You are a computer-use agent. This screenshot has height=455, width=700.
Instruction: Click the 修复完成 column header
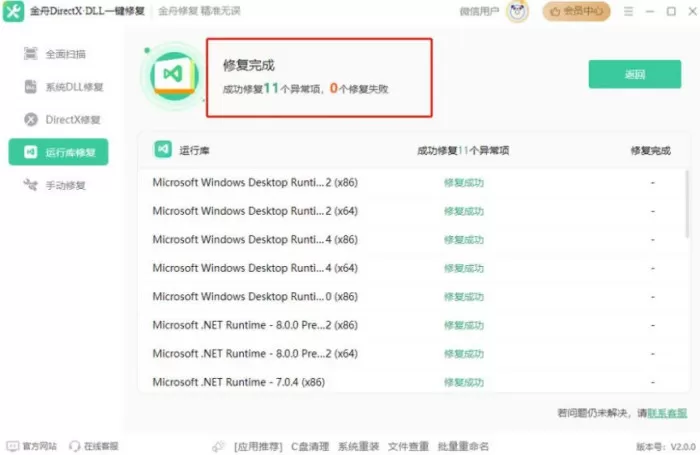(650, 150)
